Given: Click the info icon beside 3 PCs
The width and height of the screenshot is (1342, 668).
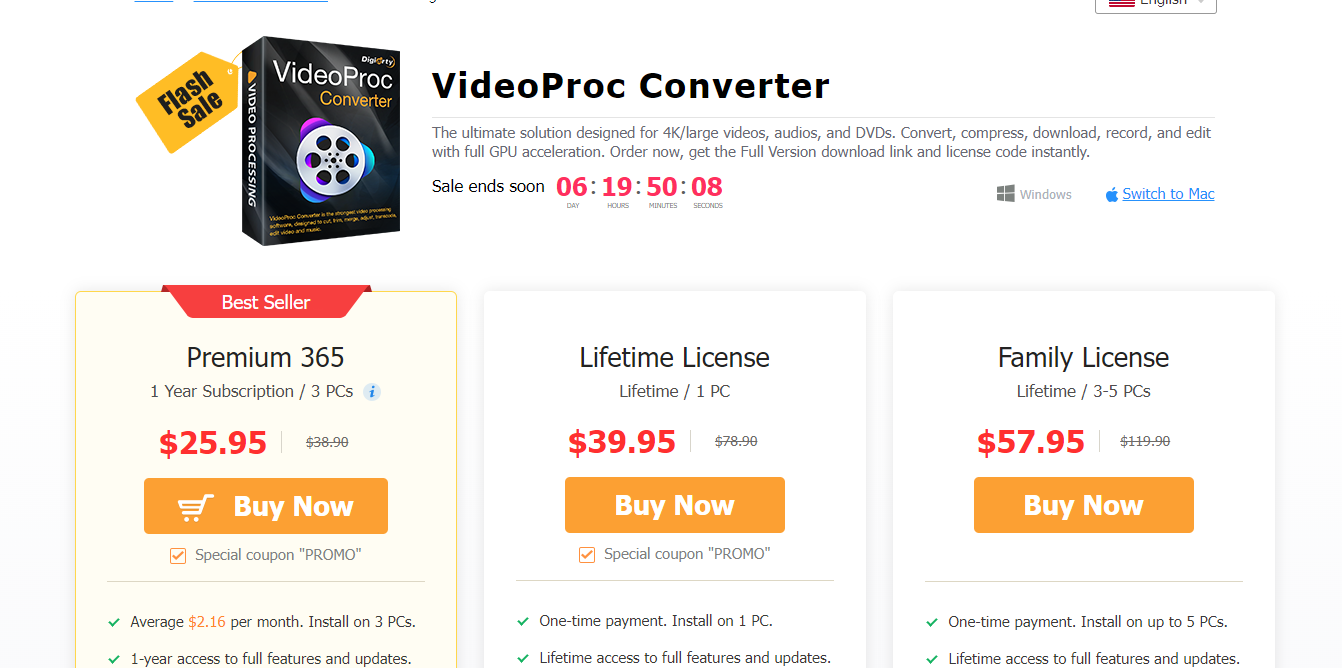Looking at the screenshot, I should 372,392.
